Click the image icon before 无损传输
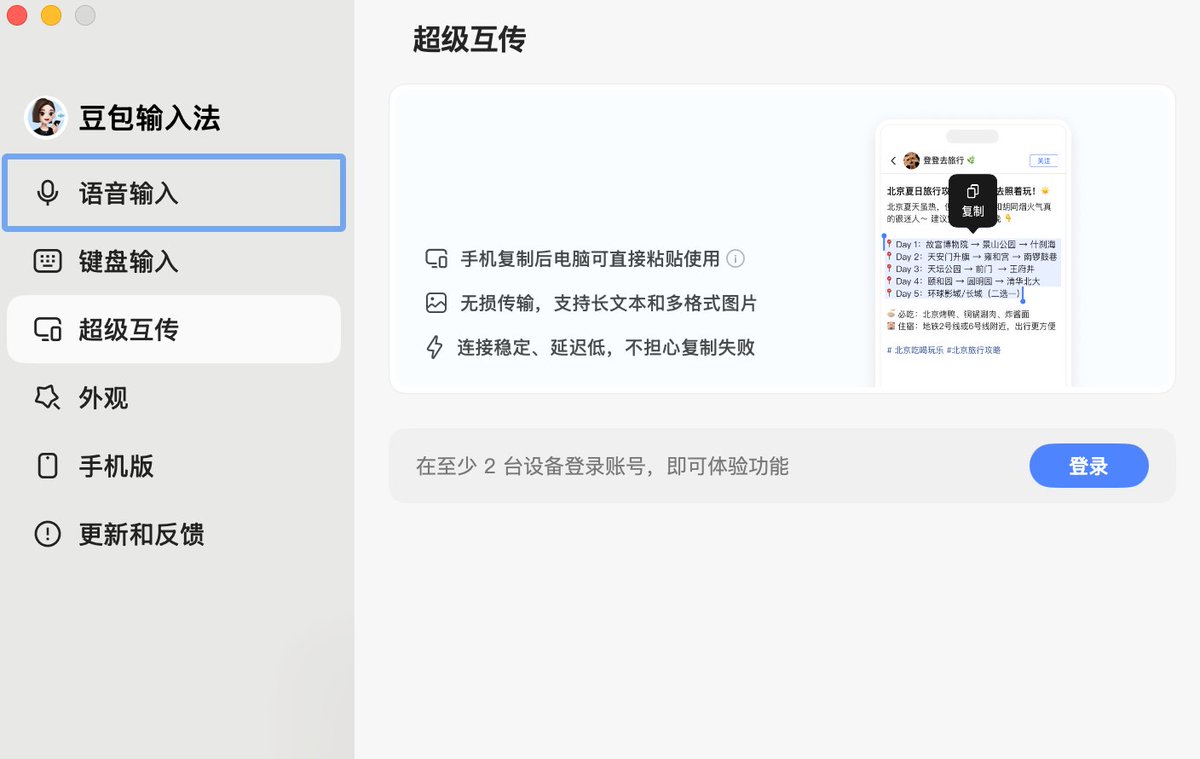 pos(436,303)
